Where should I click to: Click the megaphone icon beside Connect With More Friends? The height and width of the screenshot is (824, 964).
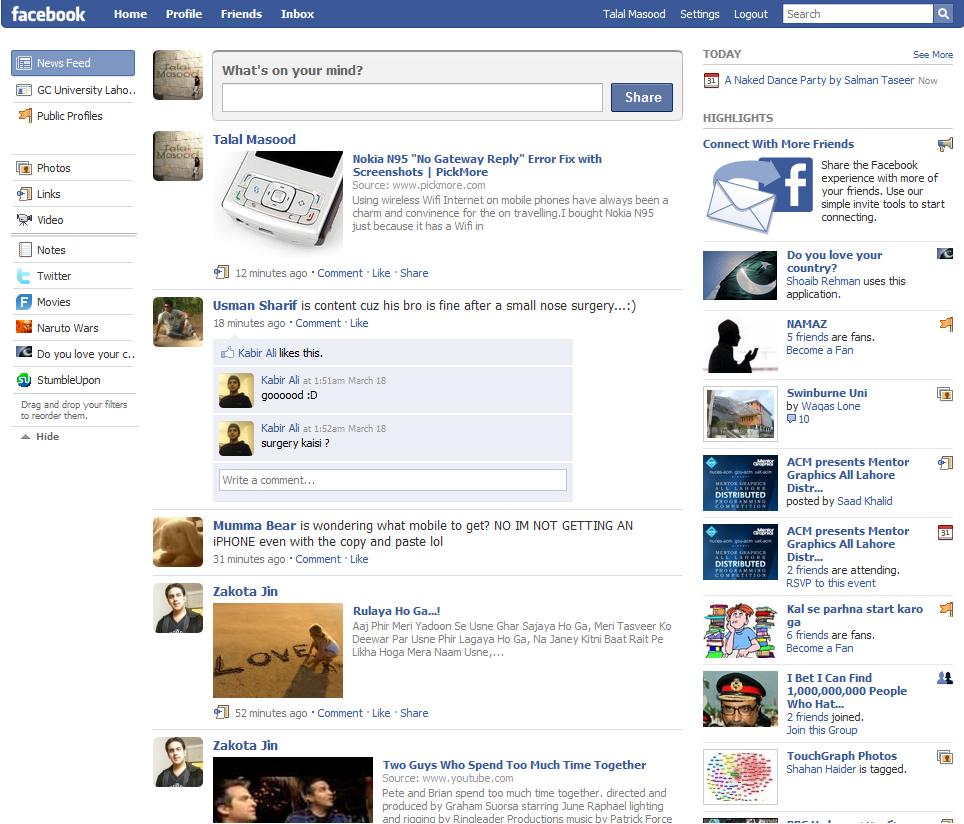click(945, 145)
